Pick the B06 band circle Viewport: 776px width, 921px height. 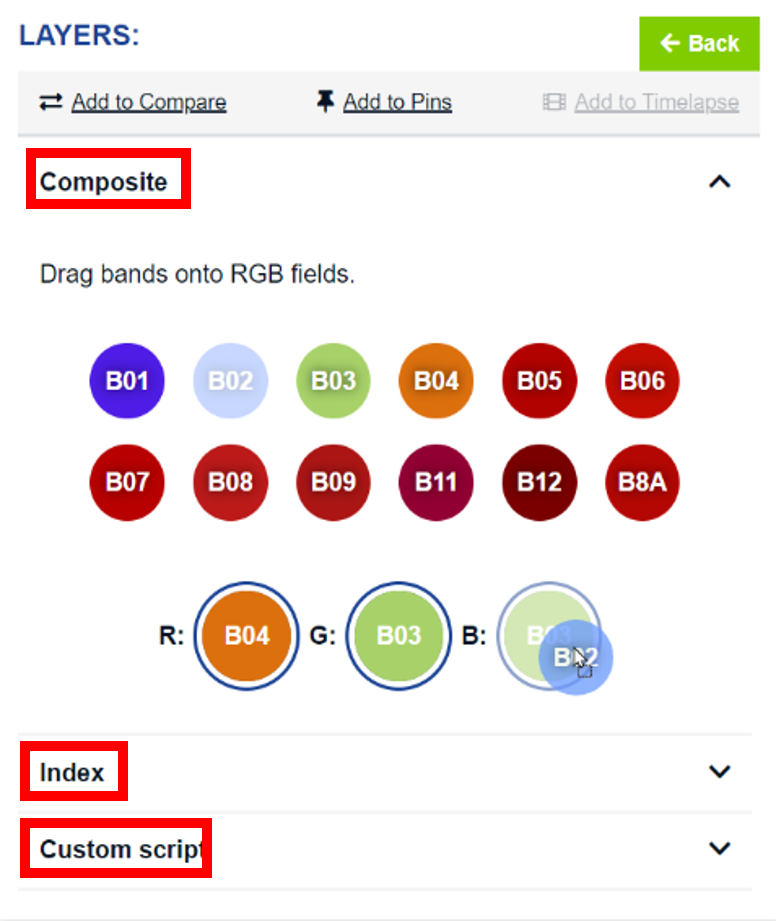642,380
